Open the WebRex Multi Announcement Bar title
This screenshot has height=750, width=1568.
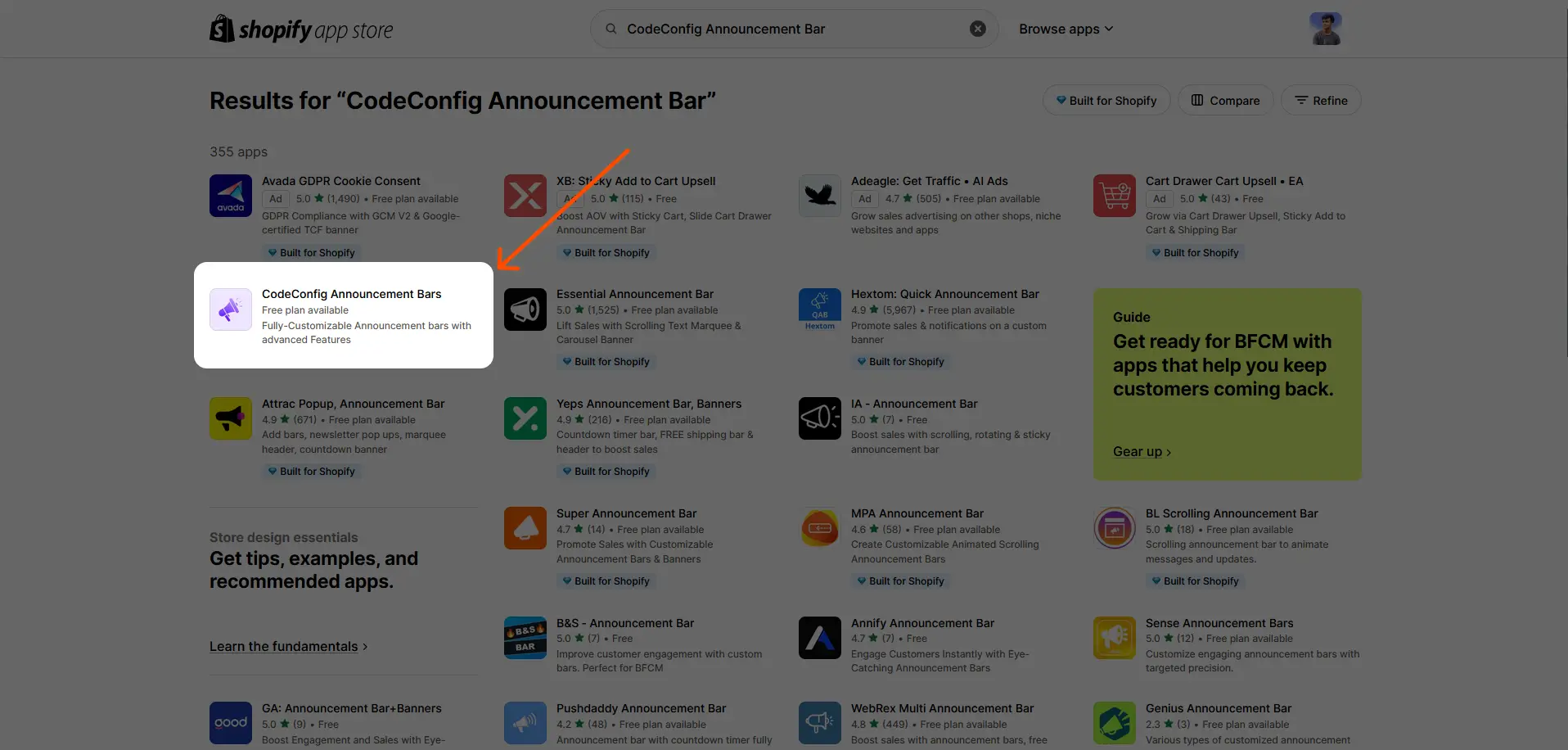click(x=943, y=708)
